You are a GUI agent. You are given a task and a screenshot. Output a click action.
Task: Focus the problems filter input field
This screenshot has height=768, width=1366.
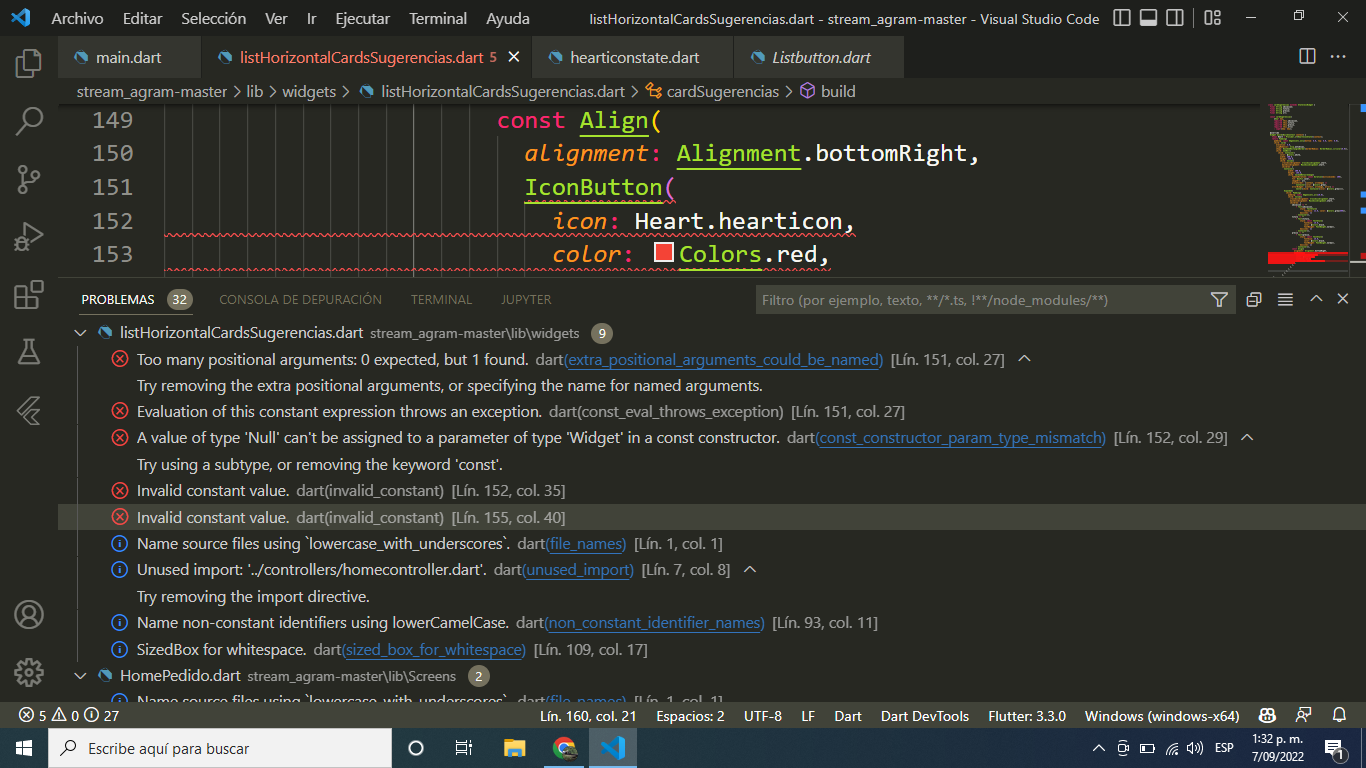(x=980, y=300)
